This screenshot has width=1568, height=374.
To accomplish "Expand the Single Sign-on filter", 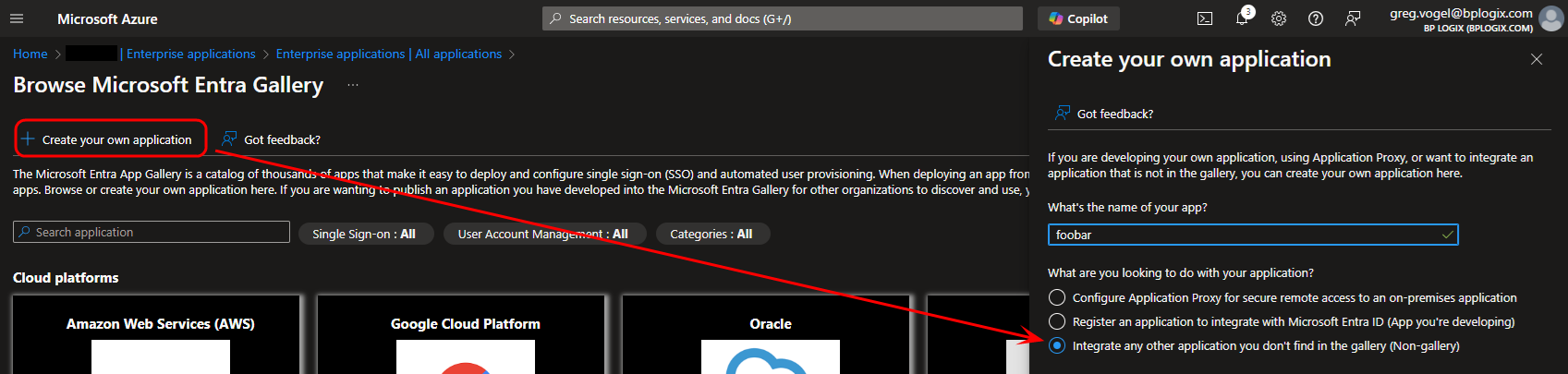I will (x=364, y=234).
